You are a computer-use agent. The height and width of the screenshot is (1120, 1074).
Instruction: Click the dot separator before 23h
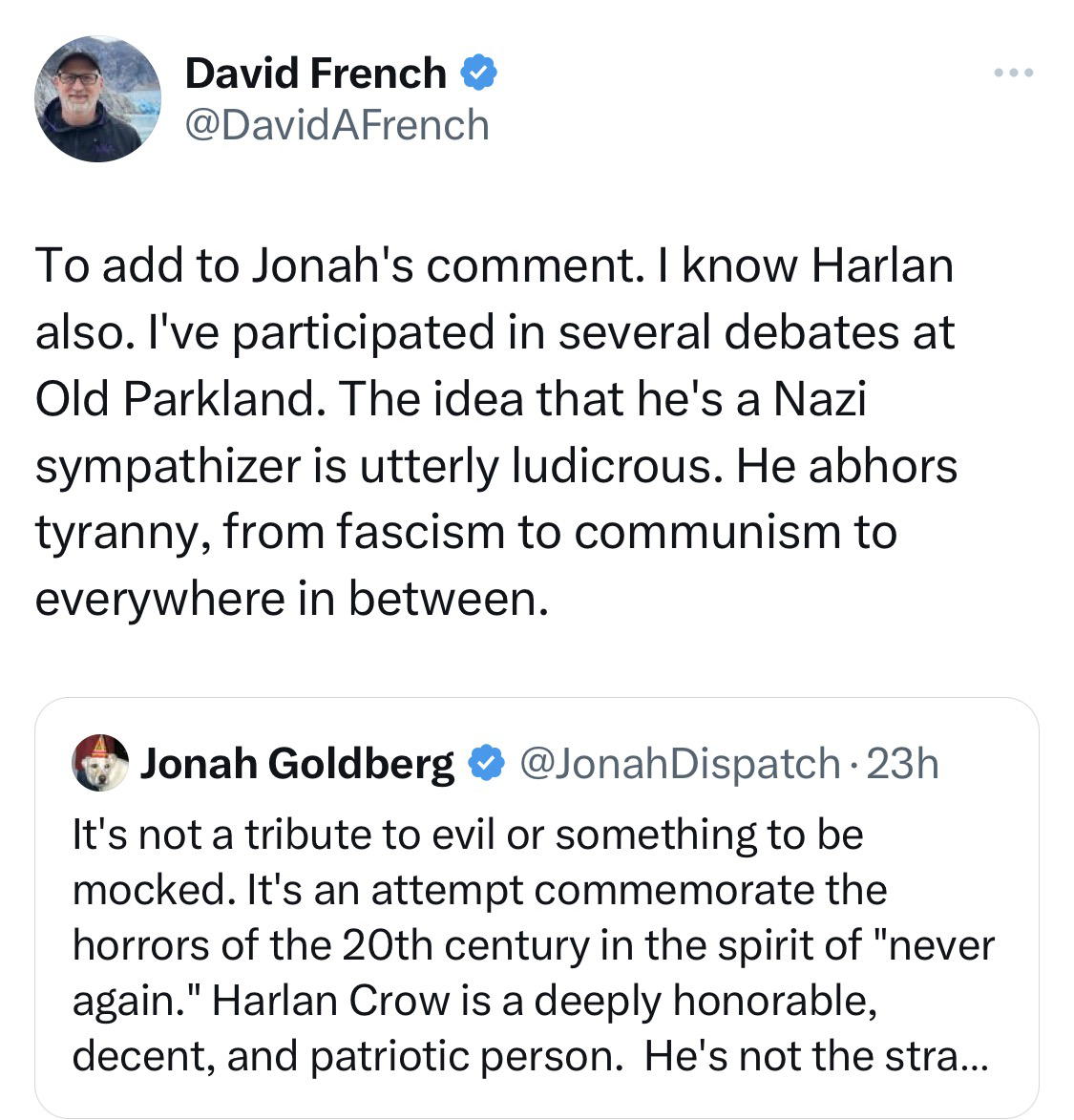(x=853, y=765)
